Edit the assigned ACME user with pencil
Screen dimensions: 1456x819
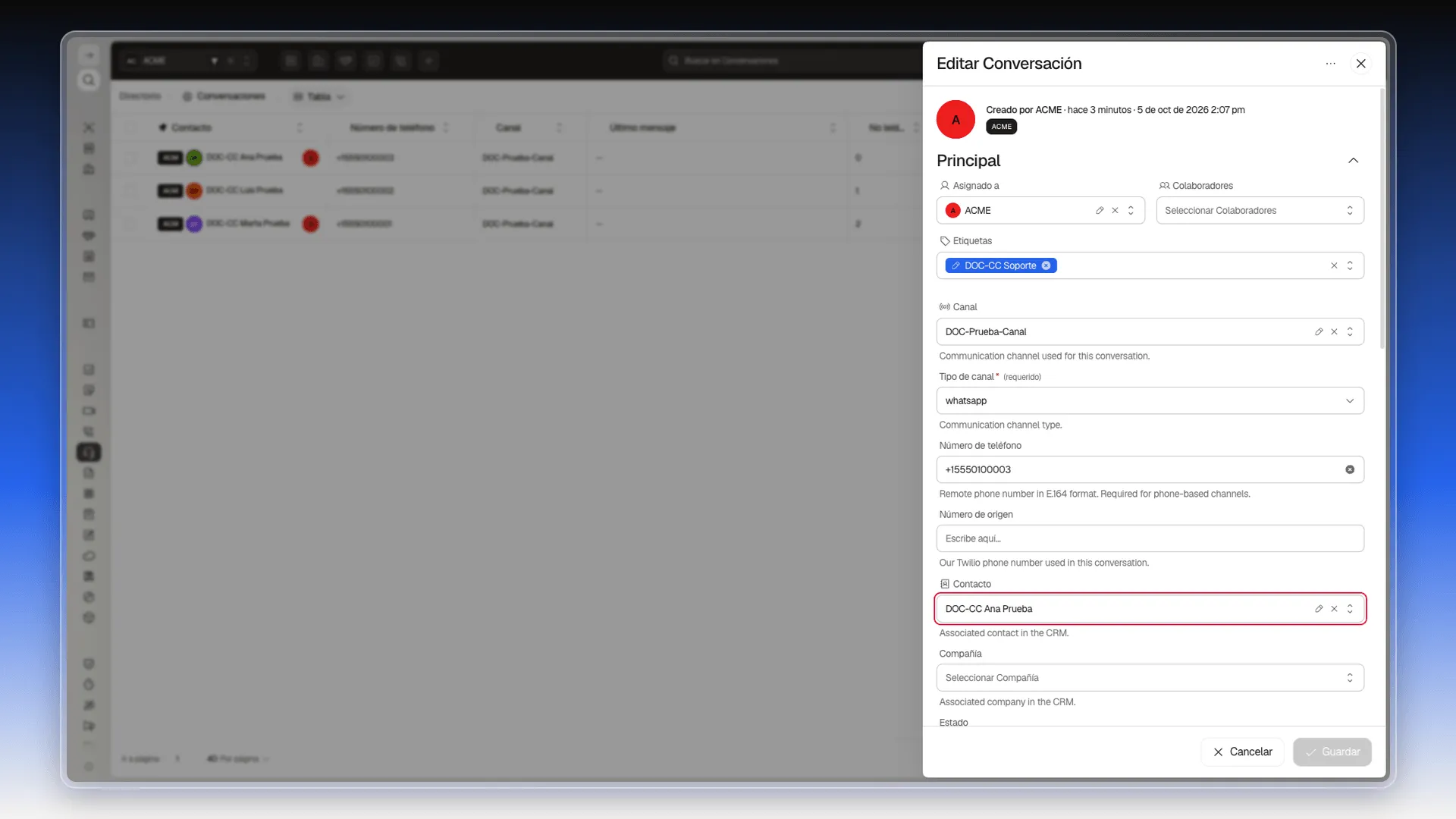click(x=1100, y=211)
